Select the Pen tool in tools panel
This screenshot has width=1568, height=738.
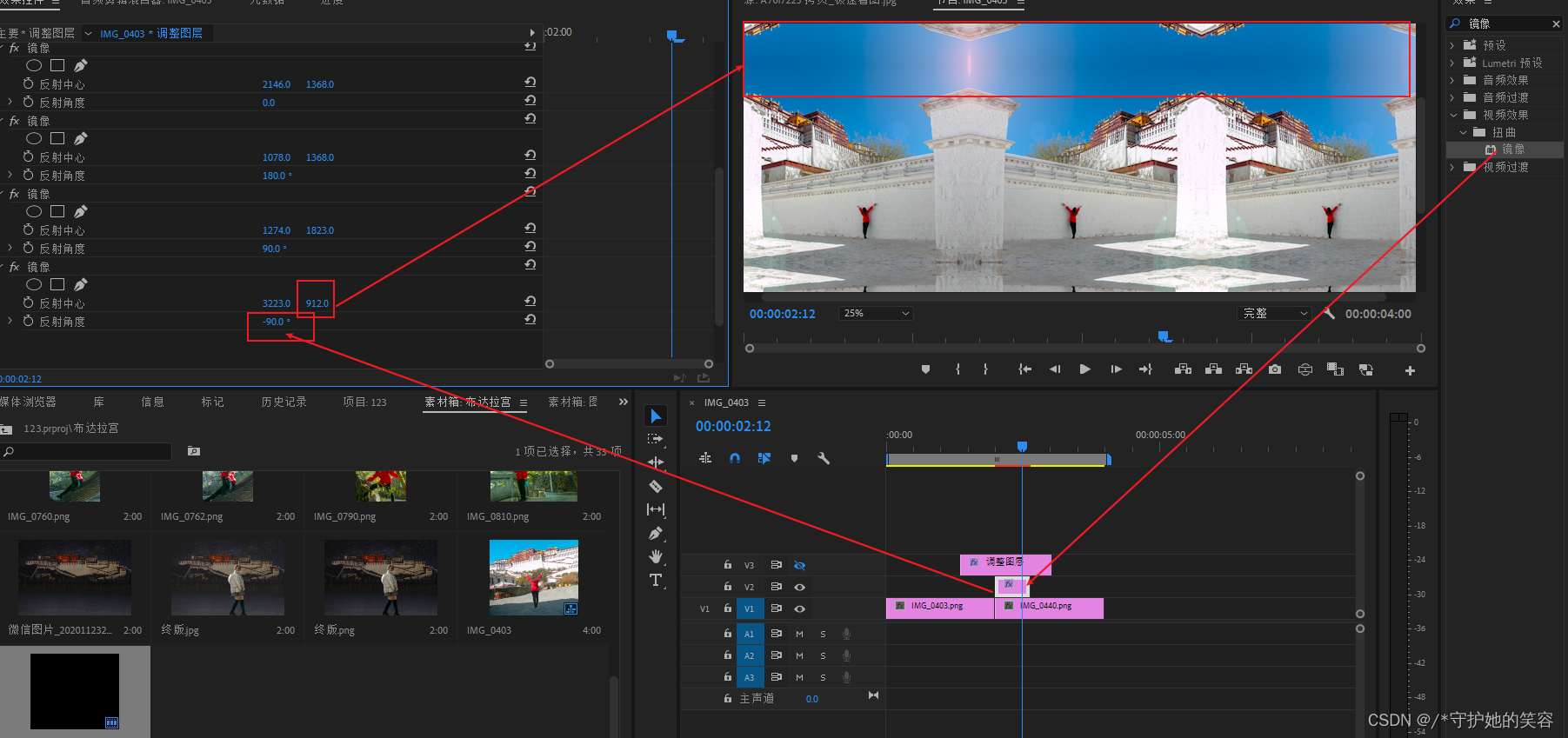point(656,533)
